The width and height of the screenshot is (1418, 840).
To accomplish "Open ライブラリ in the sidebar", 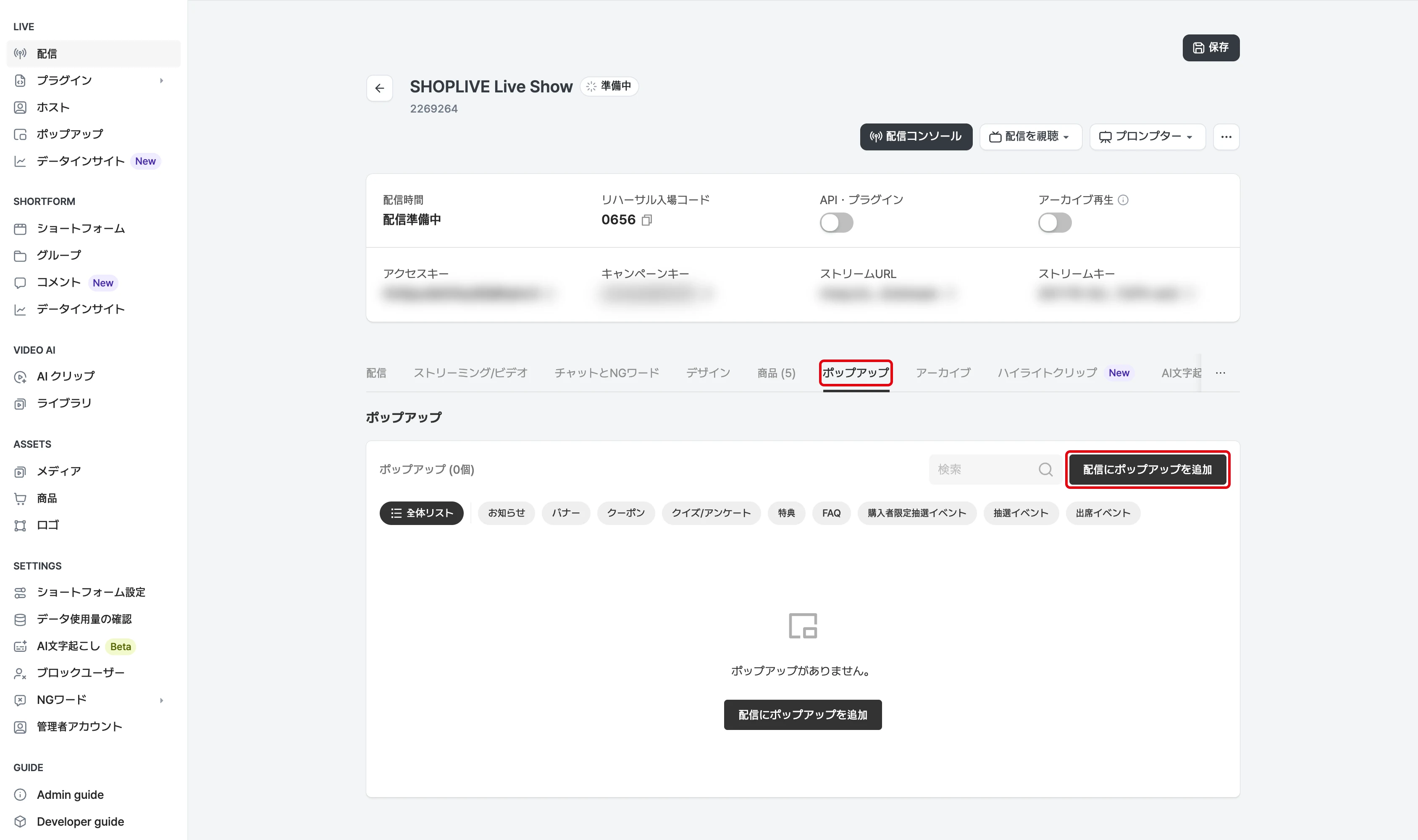I will pos(93,403).
